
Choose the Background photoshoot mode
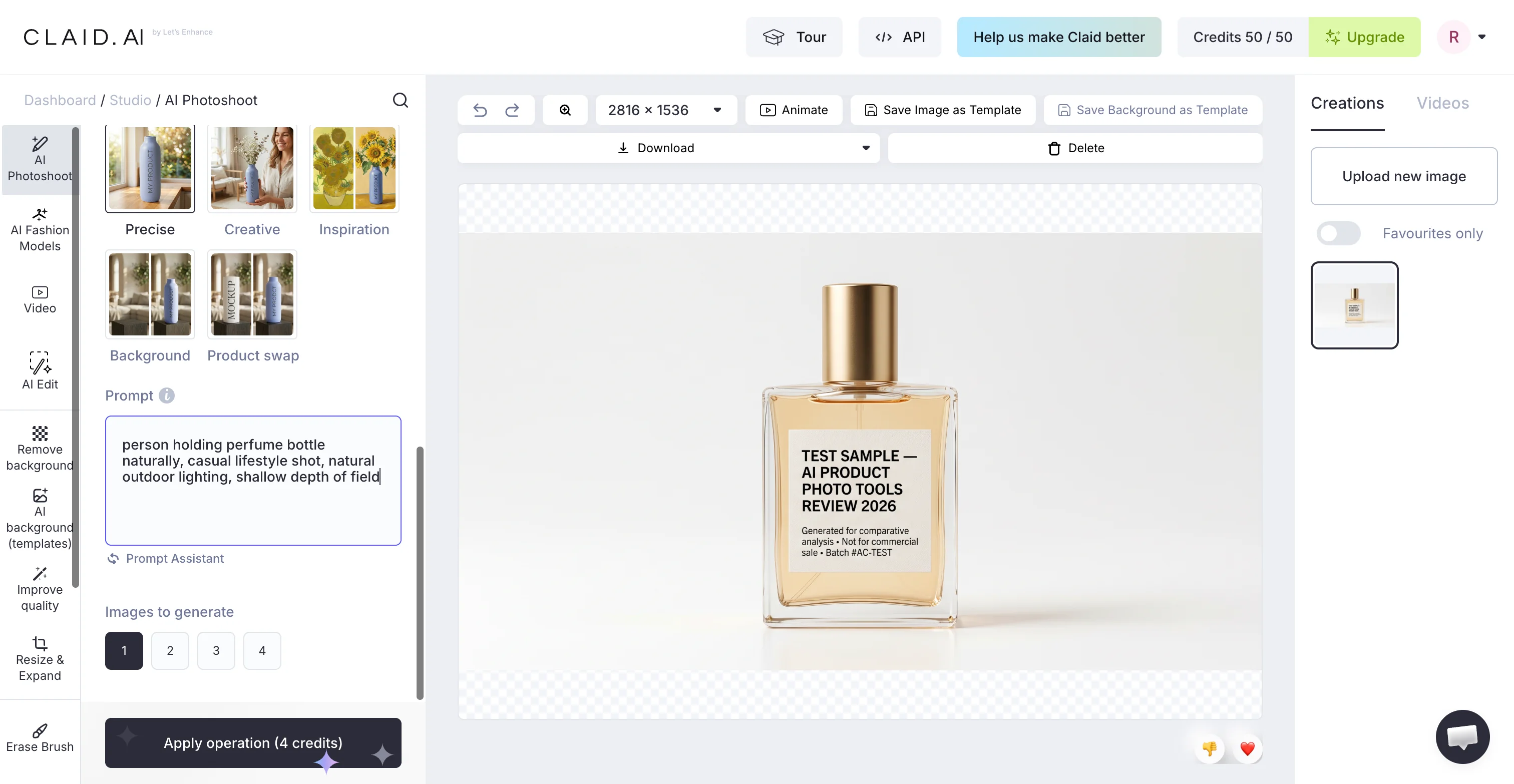150,307
